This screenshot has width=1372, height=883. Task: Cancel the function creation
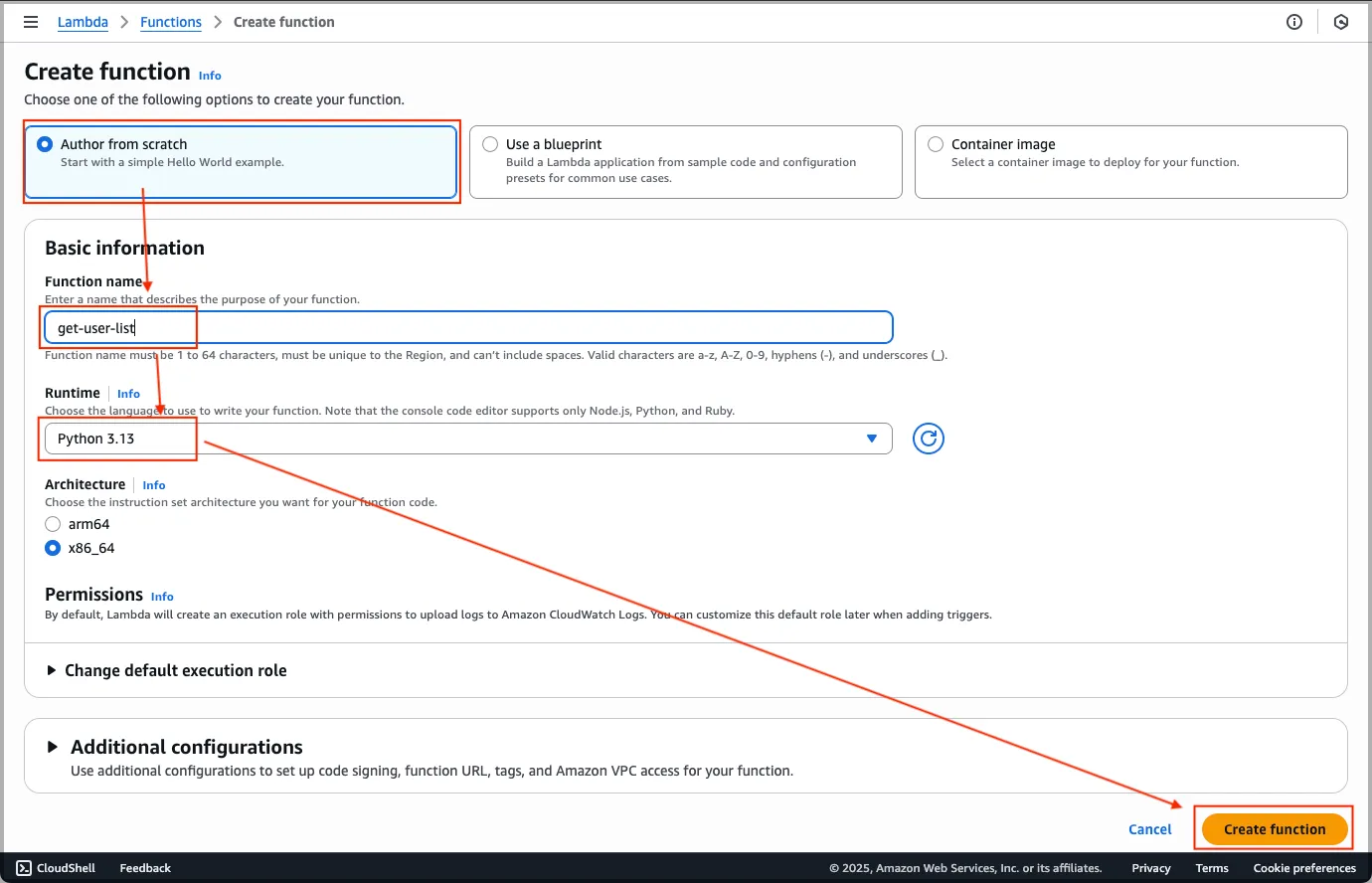[x=1149, y=829]
